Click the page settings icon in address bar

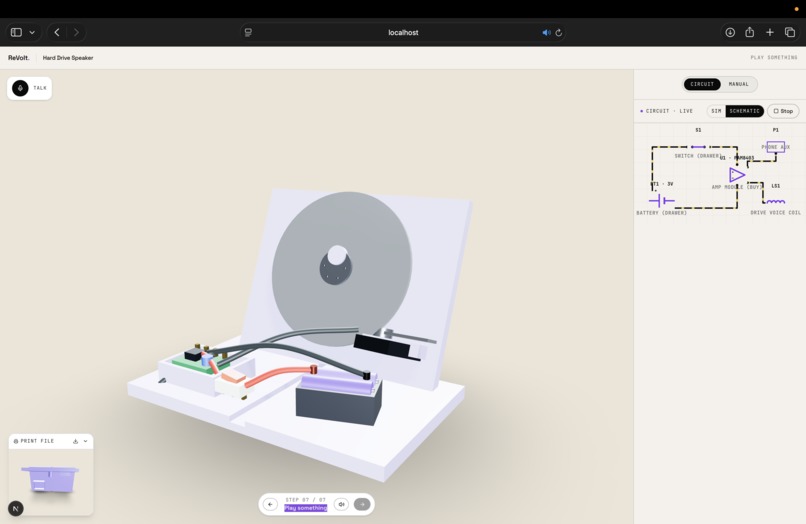[x=248, y=32]
